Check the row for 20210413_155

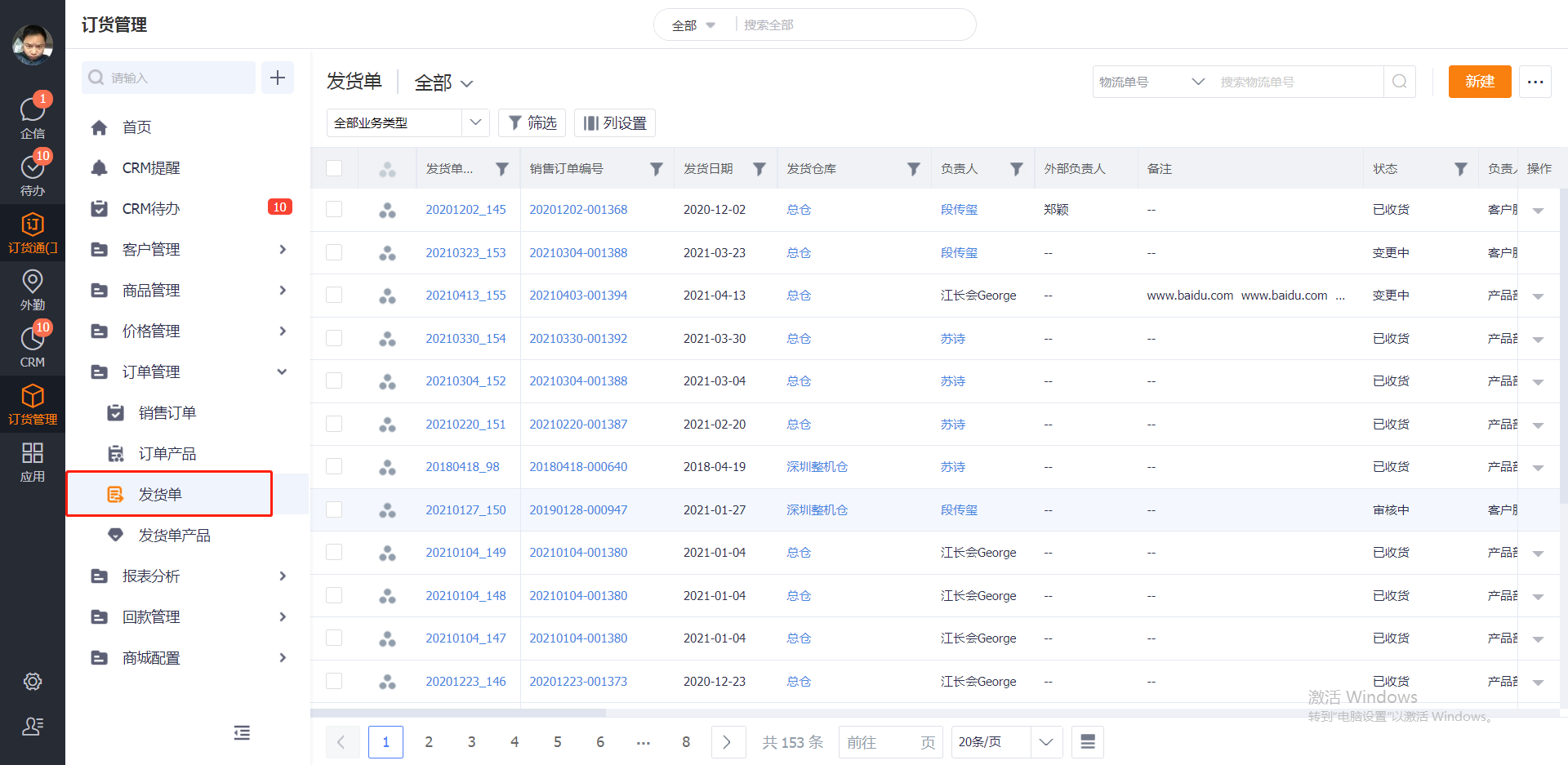(x=334, y=295)
